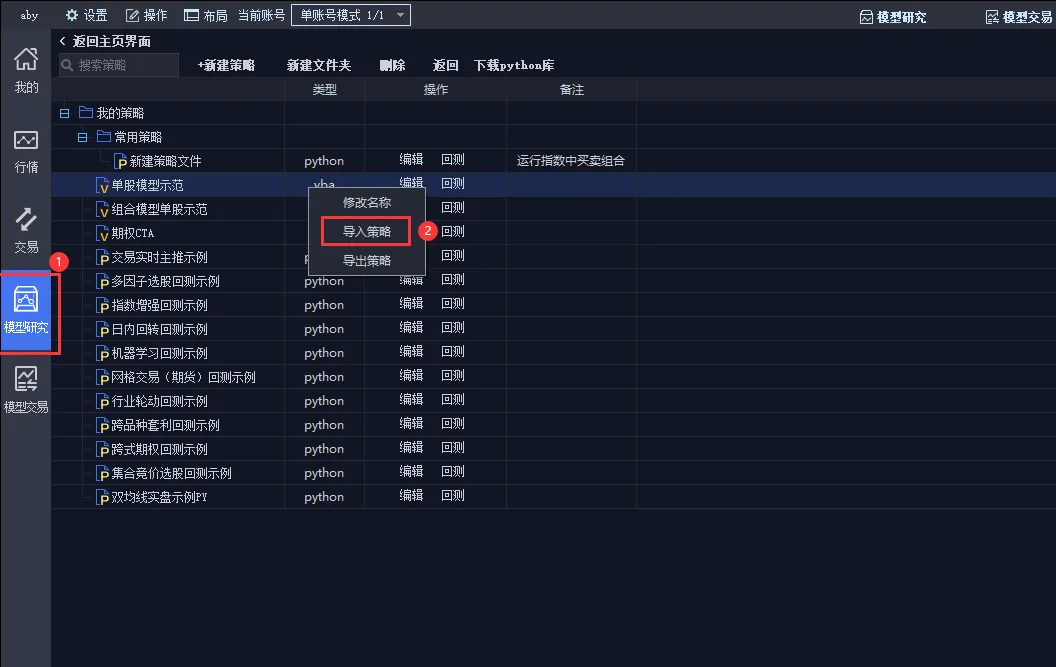Select 模型研究 in the left sidebar
This screenshot has height=667, width=1056.
pos(26,311)
